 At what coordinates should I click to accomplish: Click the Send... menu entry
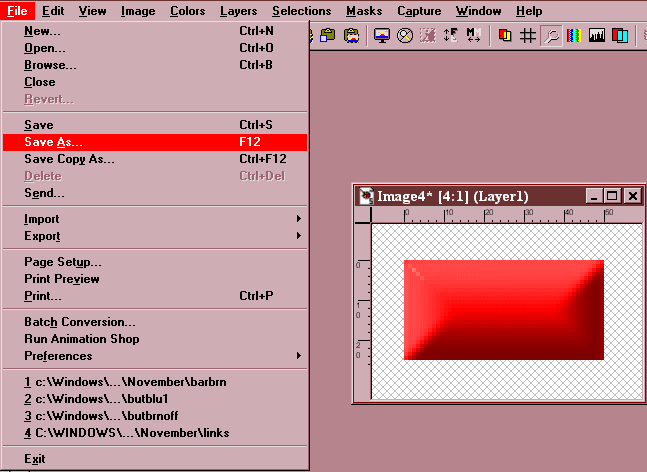point(155,193)
